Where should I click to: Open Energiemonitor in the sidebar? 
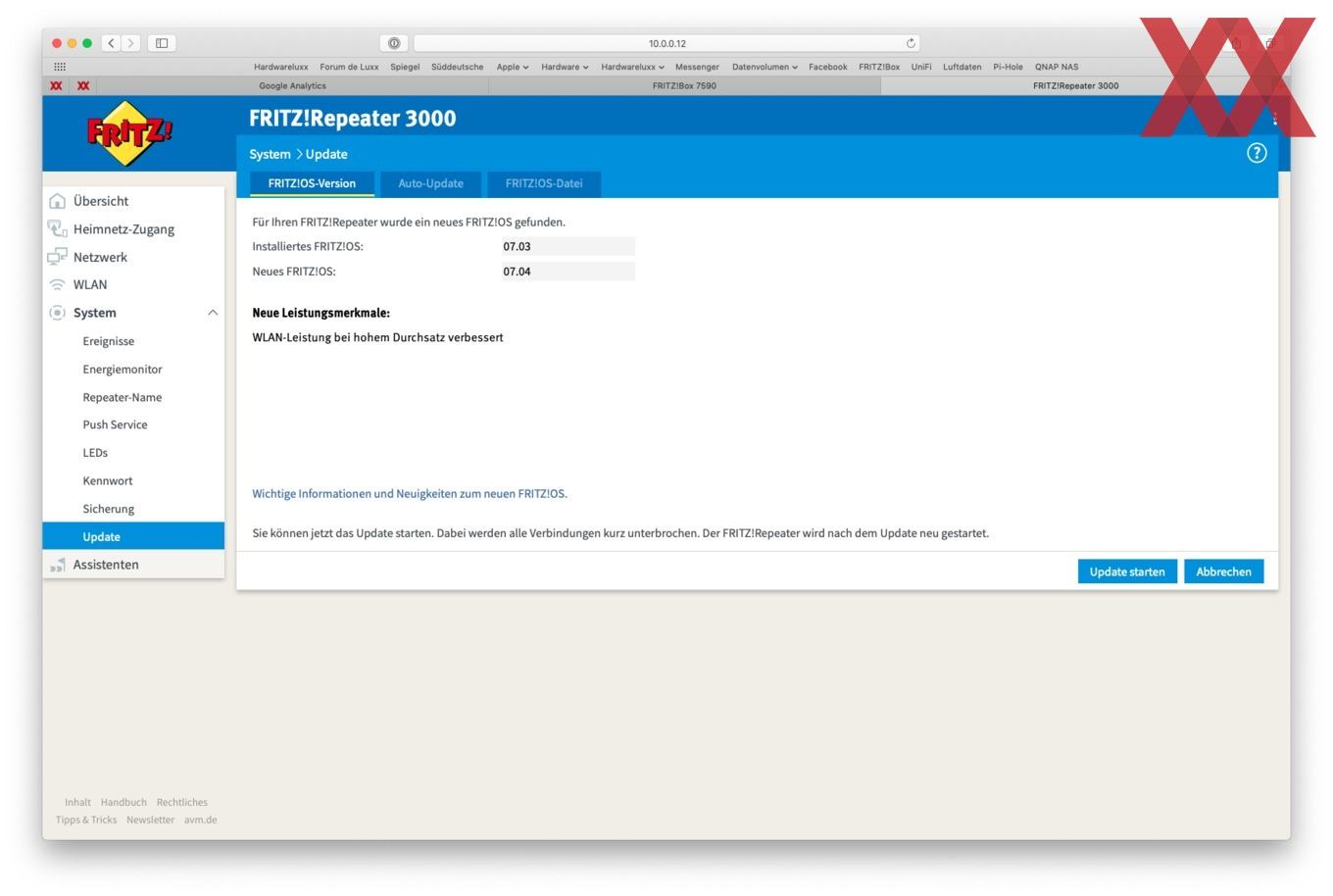click(123, 369)
